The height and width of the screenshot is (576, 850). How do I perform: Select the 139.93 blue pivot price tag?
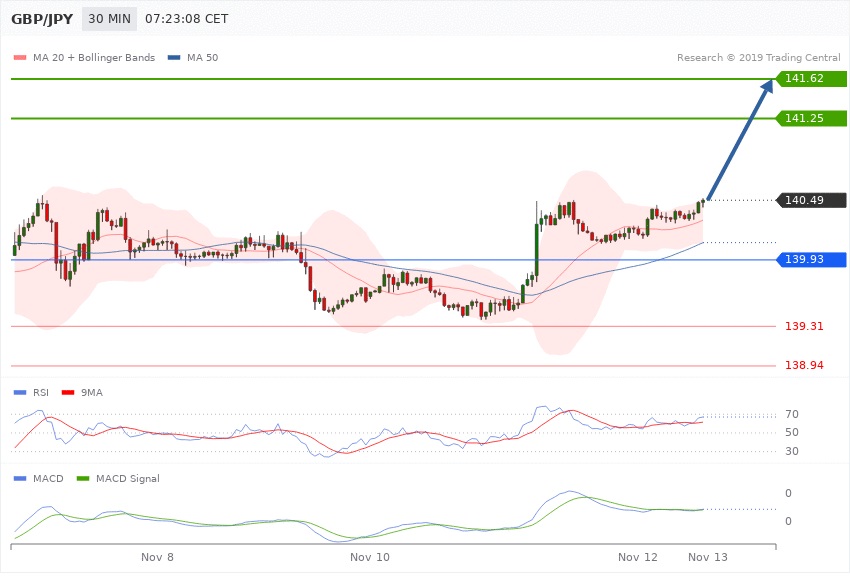coord(811,260)
